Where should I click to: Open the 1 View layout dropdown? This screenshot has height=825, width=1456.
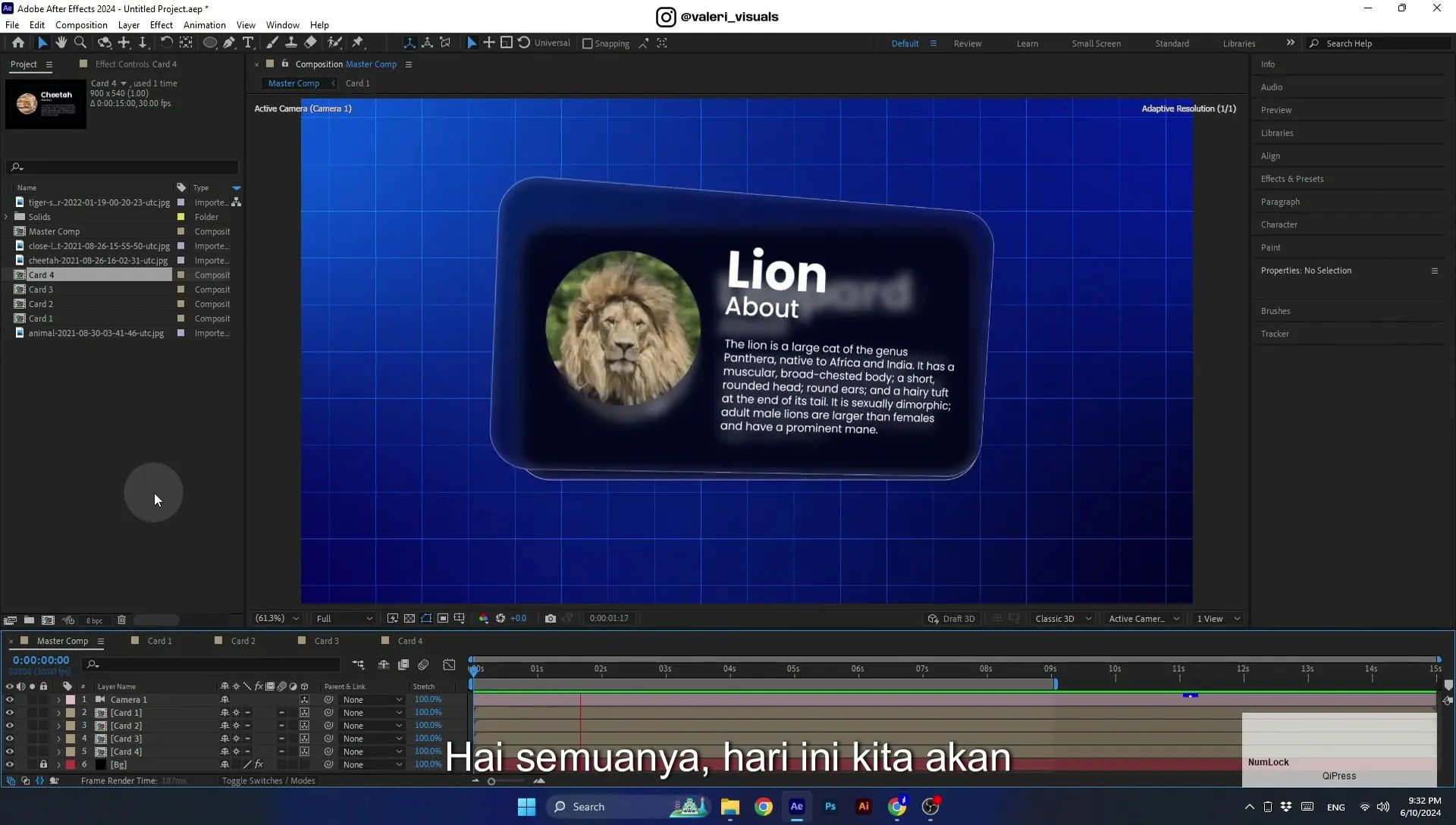pyautogui.click(x=1219, y=619)
